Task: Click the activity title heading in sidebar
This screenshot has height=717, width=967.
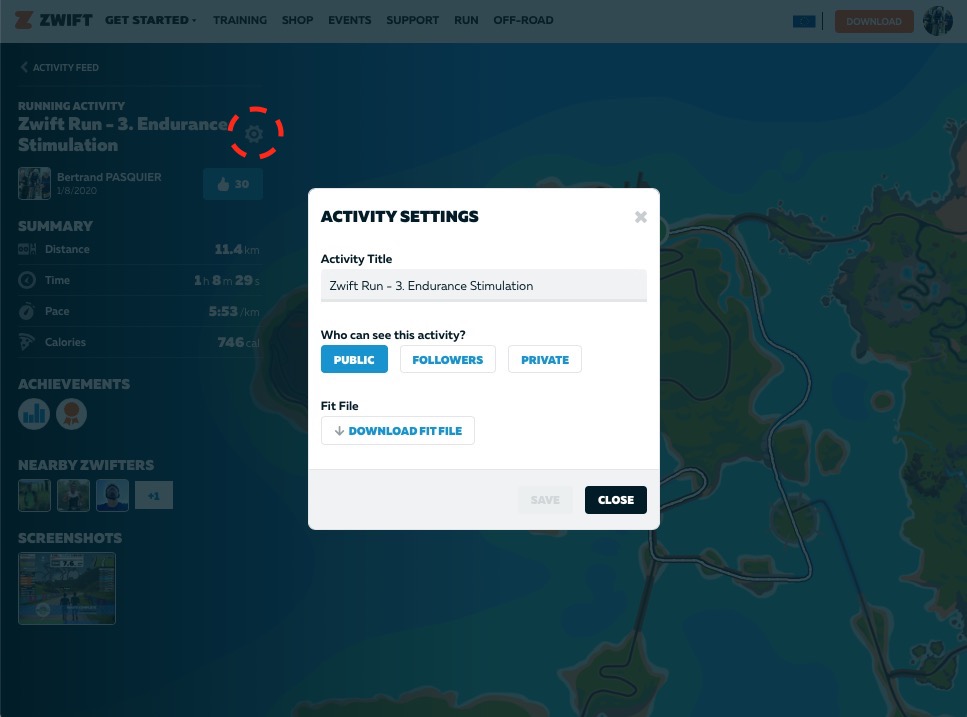Action: pyautogui.click(x=123, y=134)
